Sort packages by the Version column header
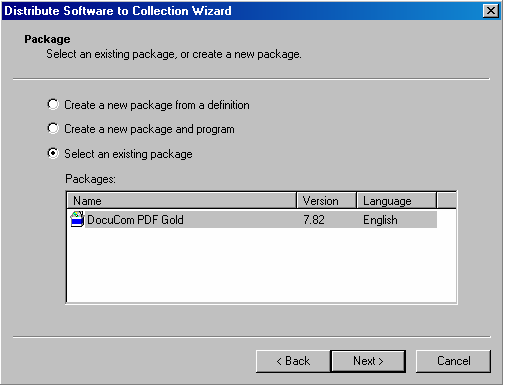Screen dimensions: 505x387 click(326, 201)
